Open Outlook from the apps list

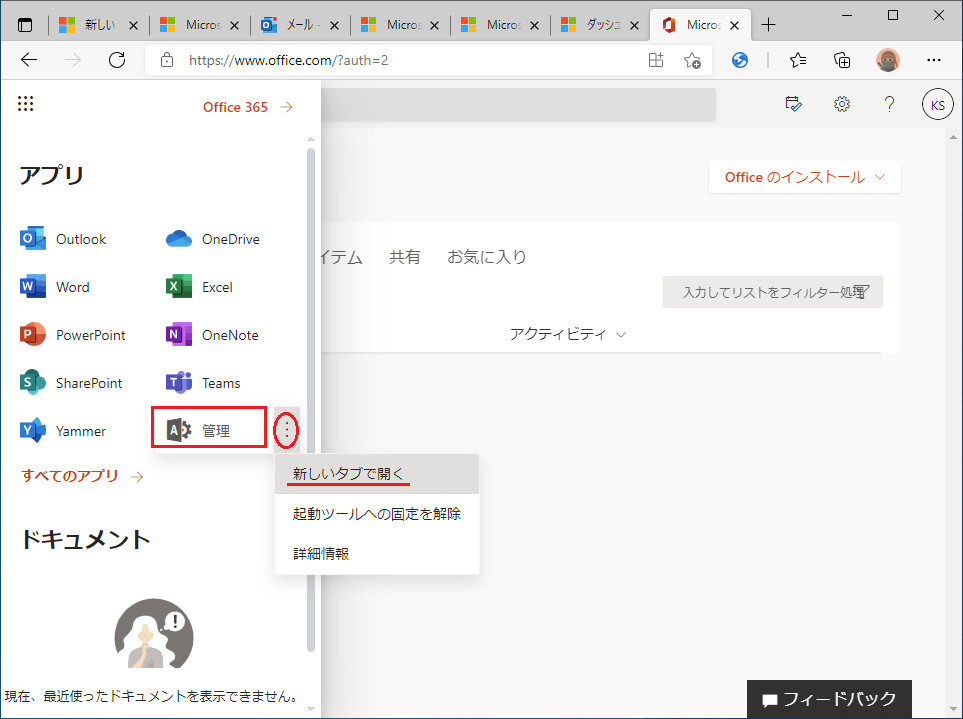(x=63, y=239)
